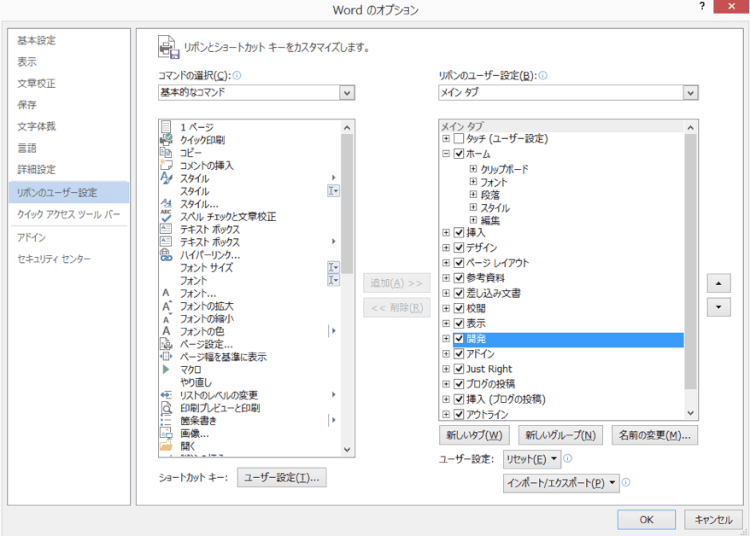Uncheck the デザイン tab checkbox
Image resolution: width=750 pixels, height=536 pixels.
tap(459, 248)
